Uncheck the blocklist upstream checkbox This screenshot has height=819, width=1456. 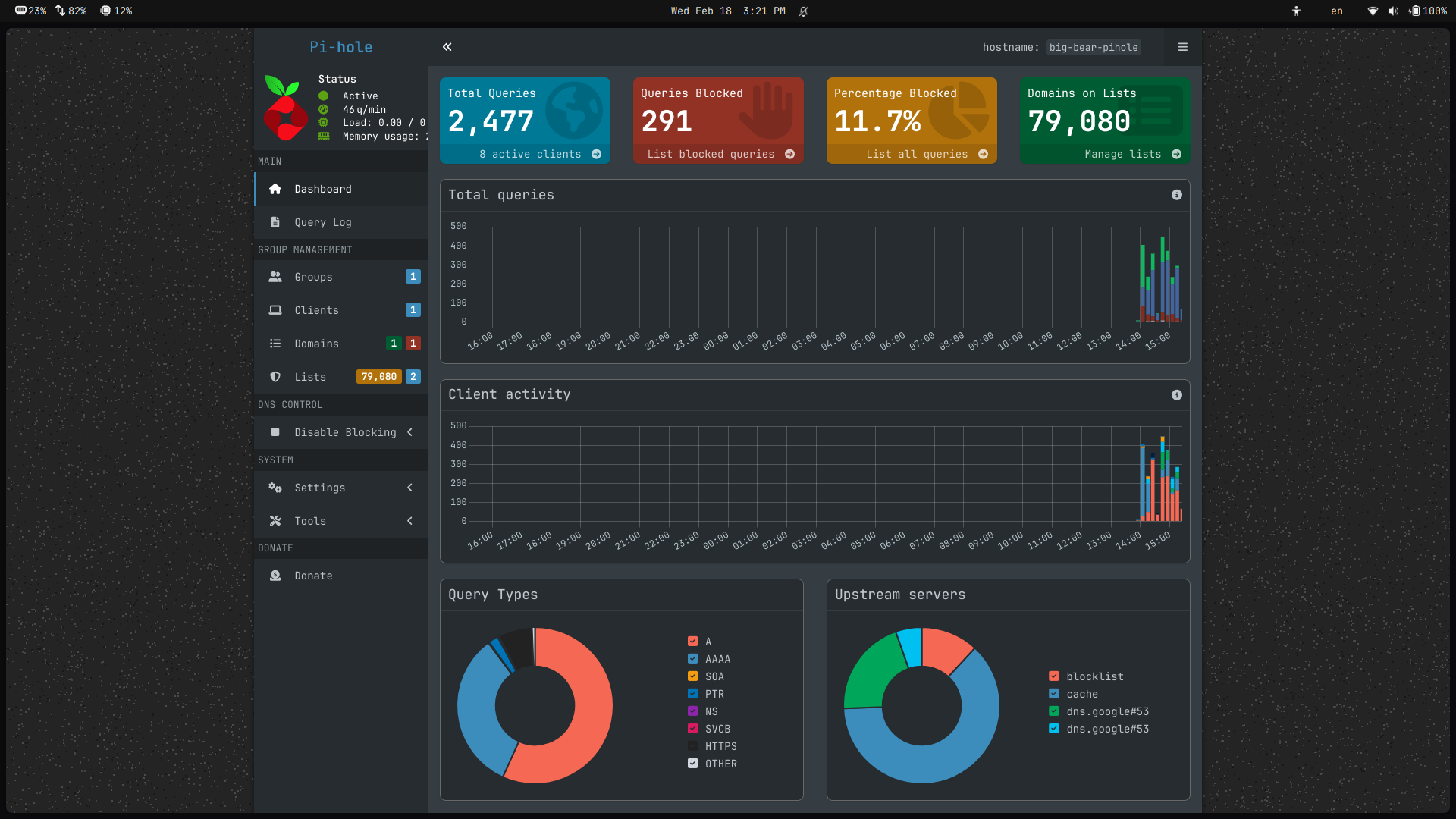[x=1053, y=676]
